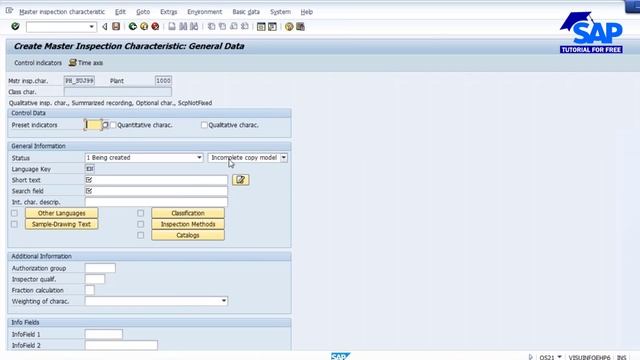Toggle checkbox beside Catalogs

[140, 235]
